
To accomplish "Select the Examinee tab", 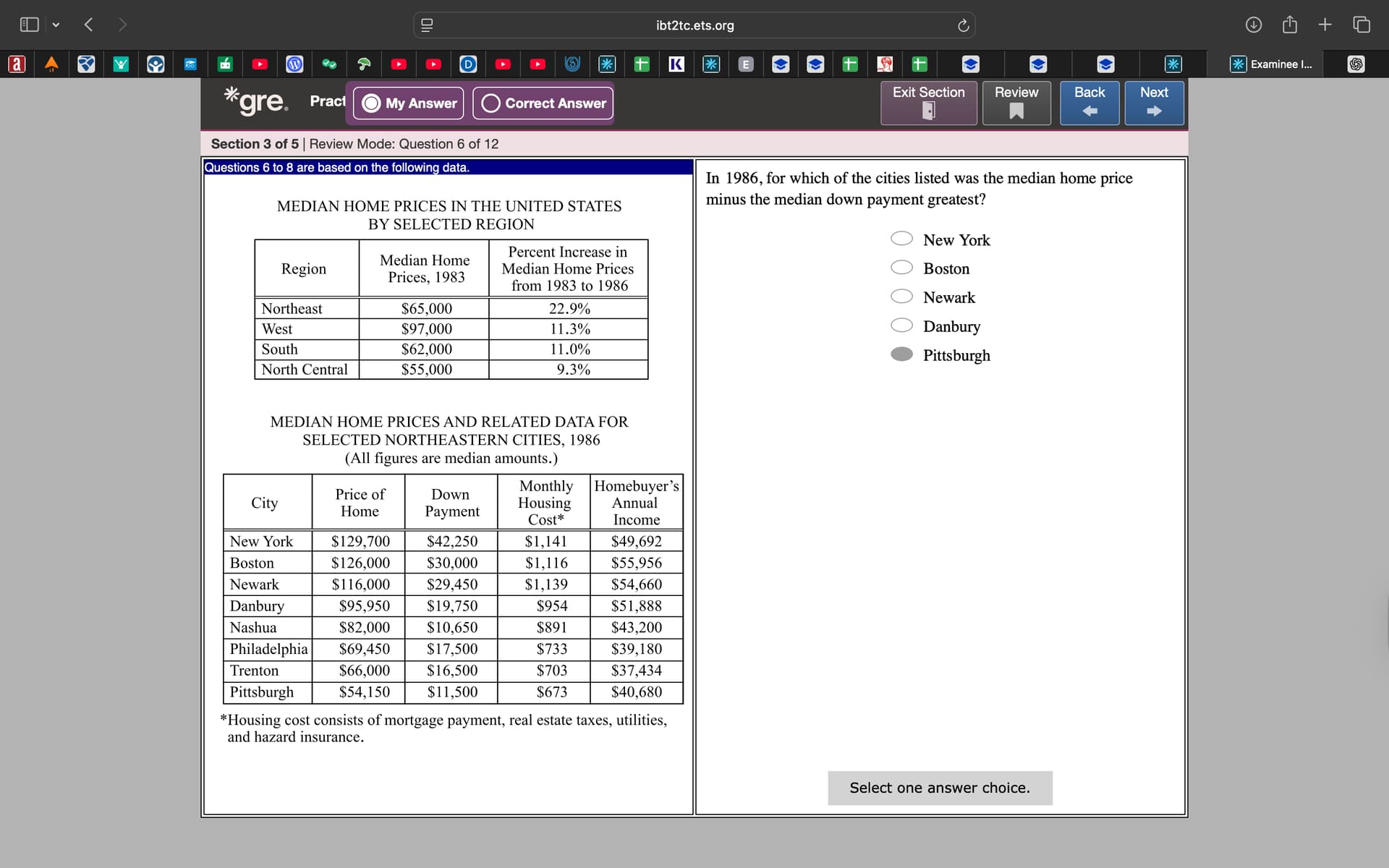I will click(1271, 64).
